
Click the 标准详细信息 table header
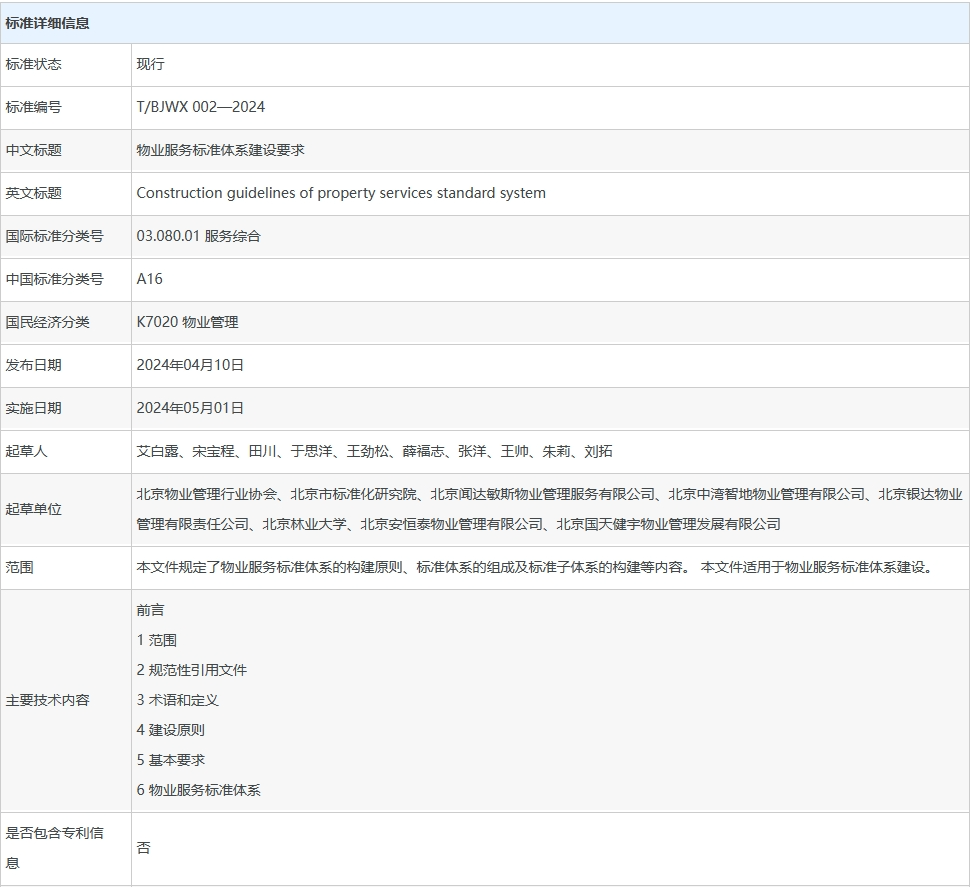point(48,22)
